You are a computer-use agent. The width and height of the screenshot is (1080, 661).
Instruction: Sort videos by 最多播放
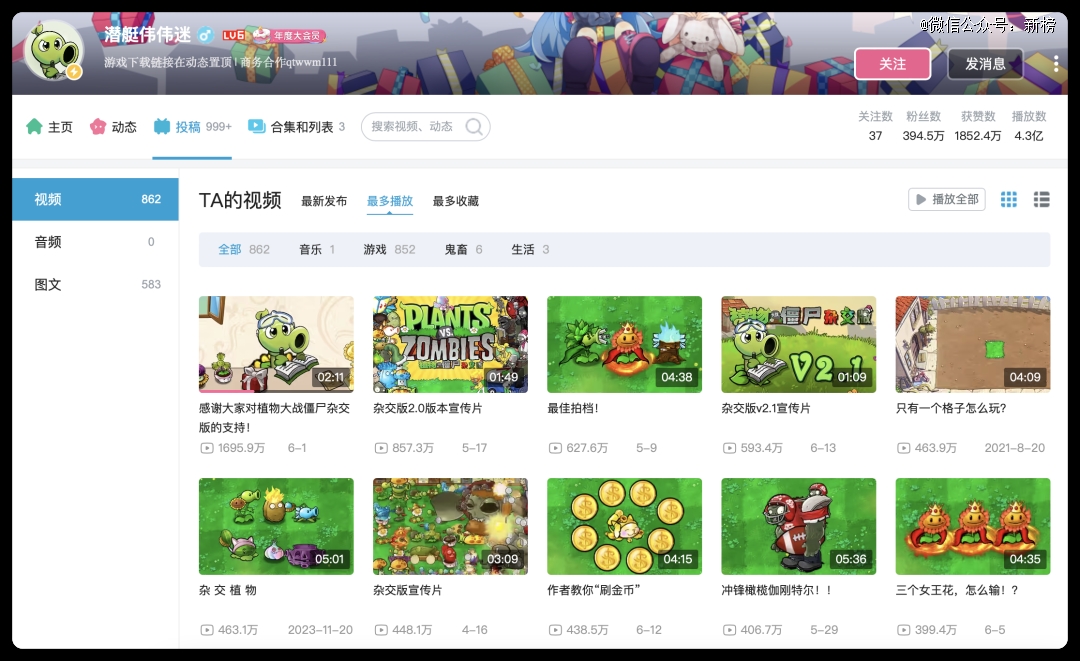[x=390, y=201]
